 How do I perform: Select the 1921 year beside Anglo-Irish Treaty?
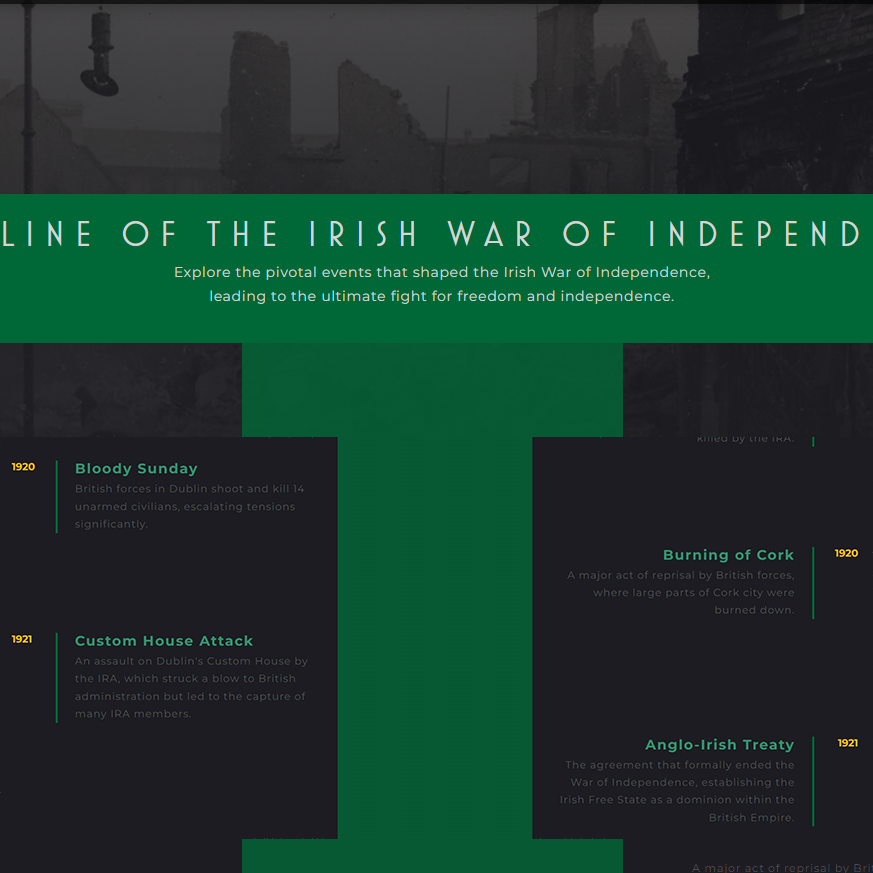[848, 743]
